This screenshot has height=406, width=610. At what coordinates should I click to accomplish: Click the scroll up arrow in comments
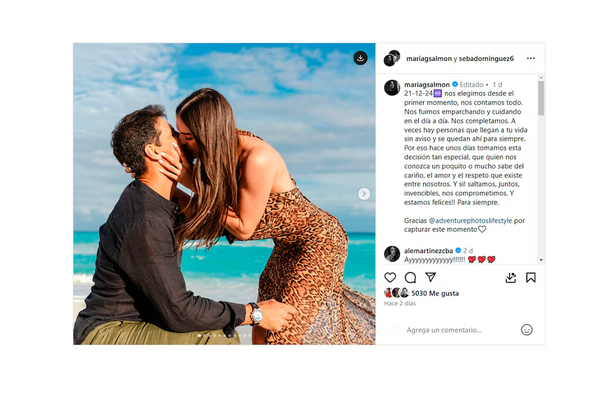pos(541,78)
